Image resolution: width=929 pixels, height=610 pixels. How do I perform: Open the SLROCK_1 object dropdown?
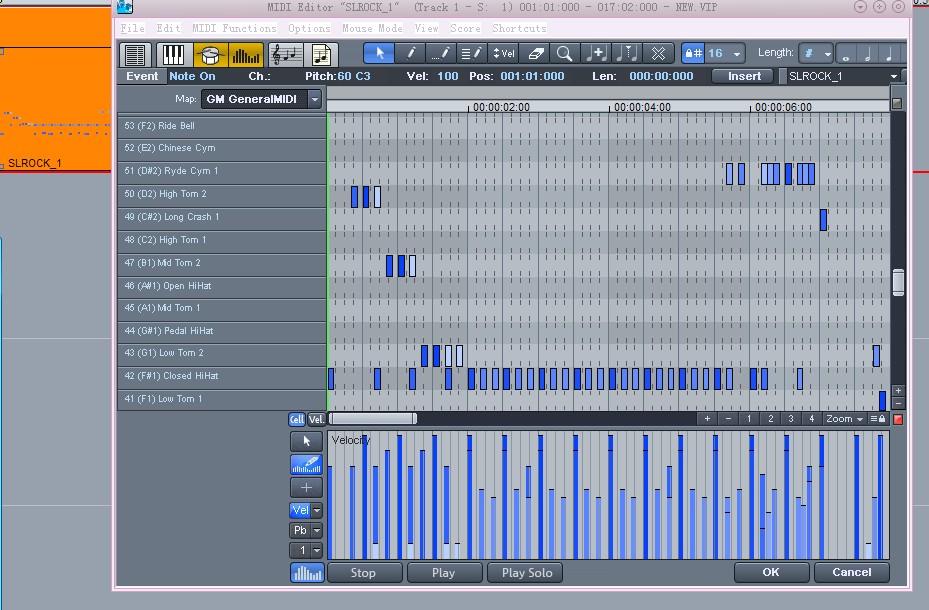[893, 76]
